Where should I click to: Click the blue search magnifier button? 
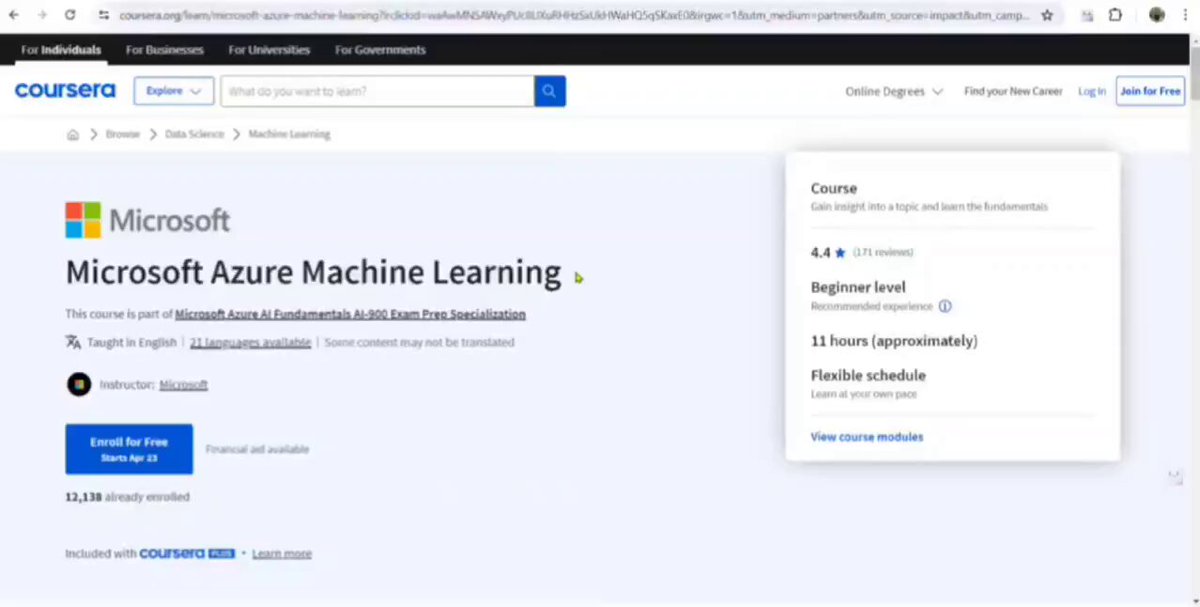[550, 91]
